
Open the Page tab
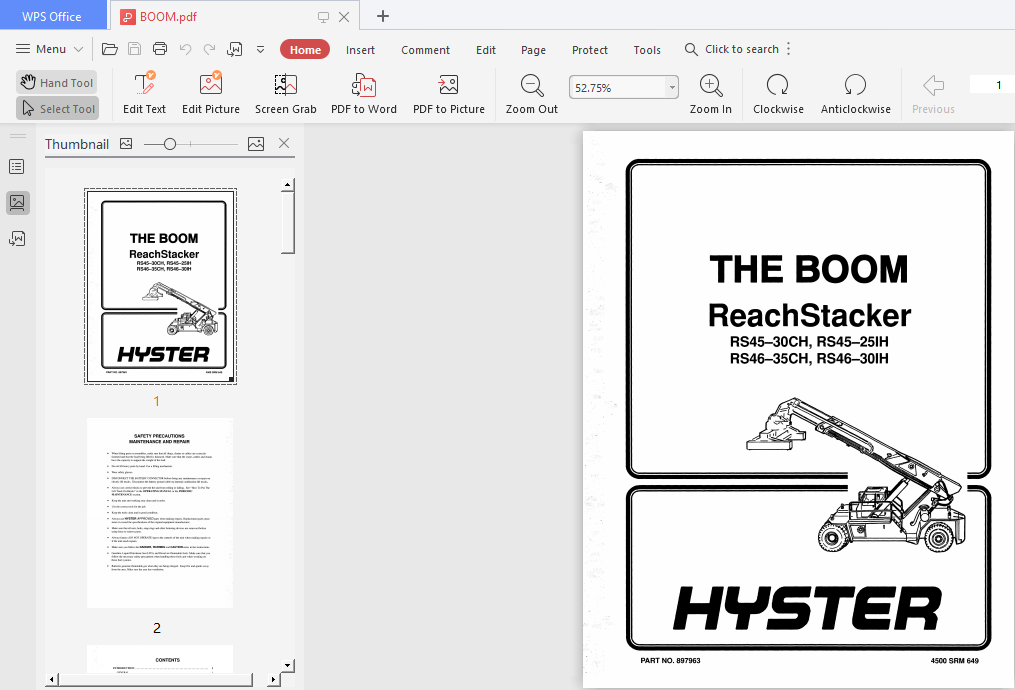(533, 50)
